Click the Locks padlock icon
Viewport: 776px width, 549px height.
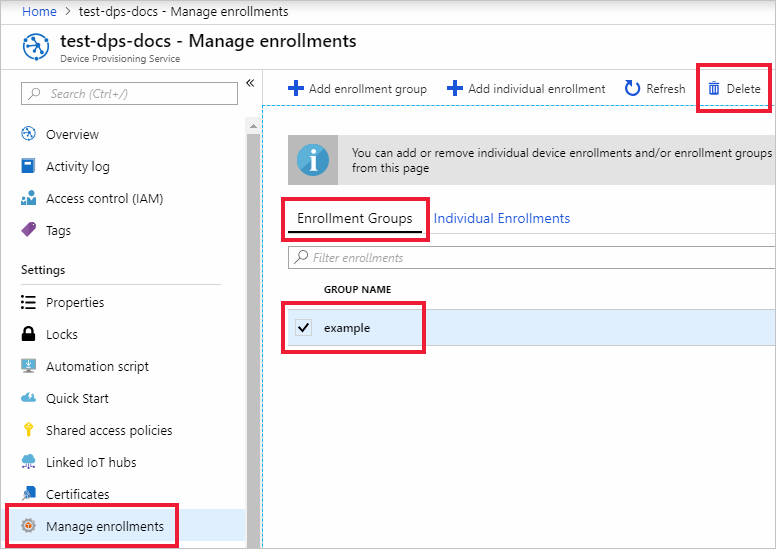[29, 334]
